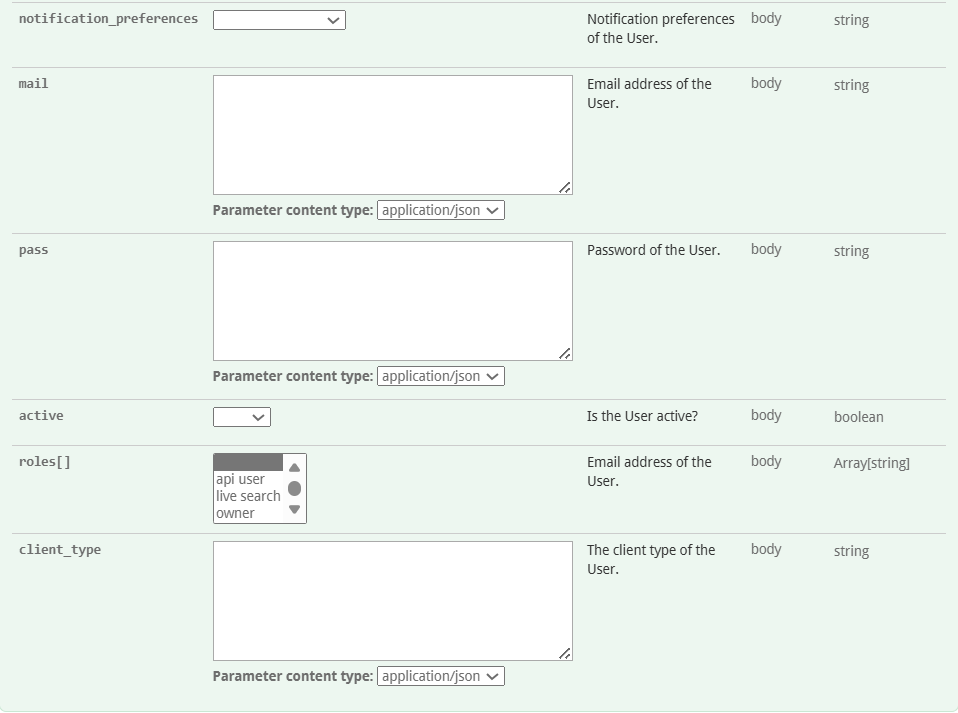Viewport: 958px width, 713px height.
Task: Click the pass text area
Action: [392, 300]
